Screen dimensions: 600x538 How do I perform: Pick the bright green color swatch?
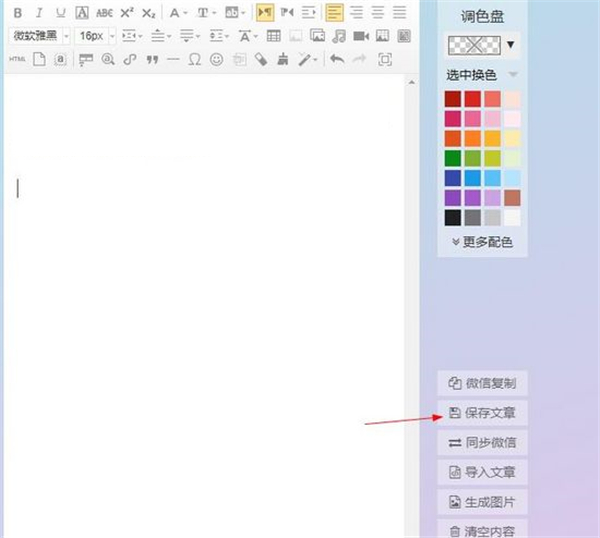pyautogui.click(x=472, y=158)
